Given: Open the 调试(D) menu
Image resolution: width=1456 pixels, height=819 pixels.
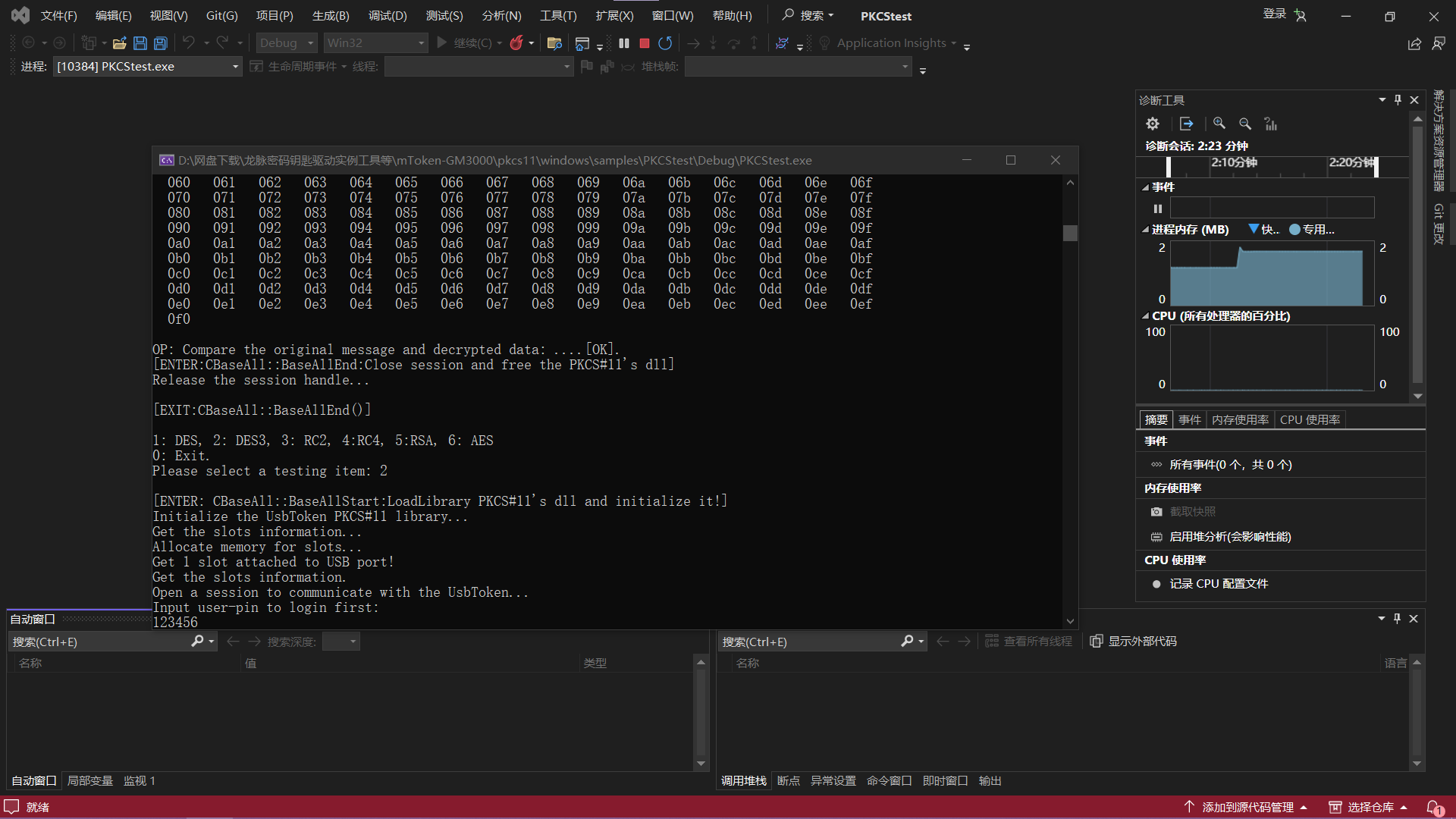Looking at the screenshot, I should pyautogui.click(x=388, y=15).
